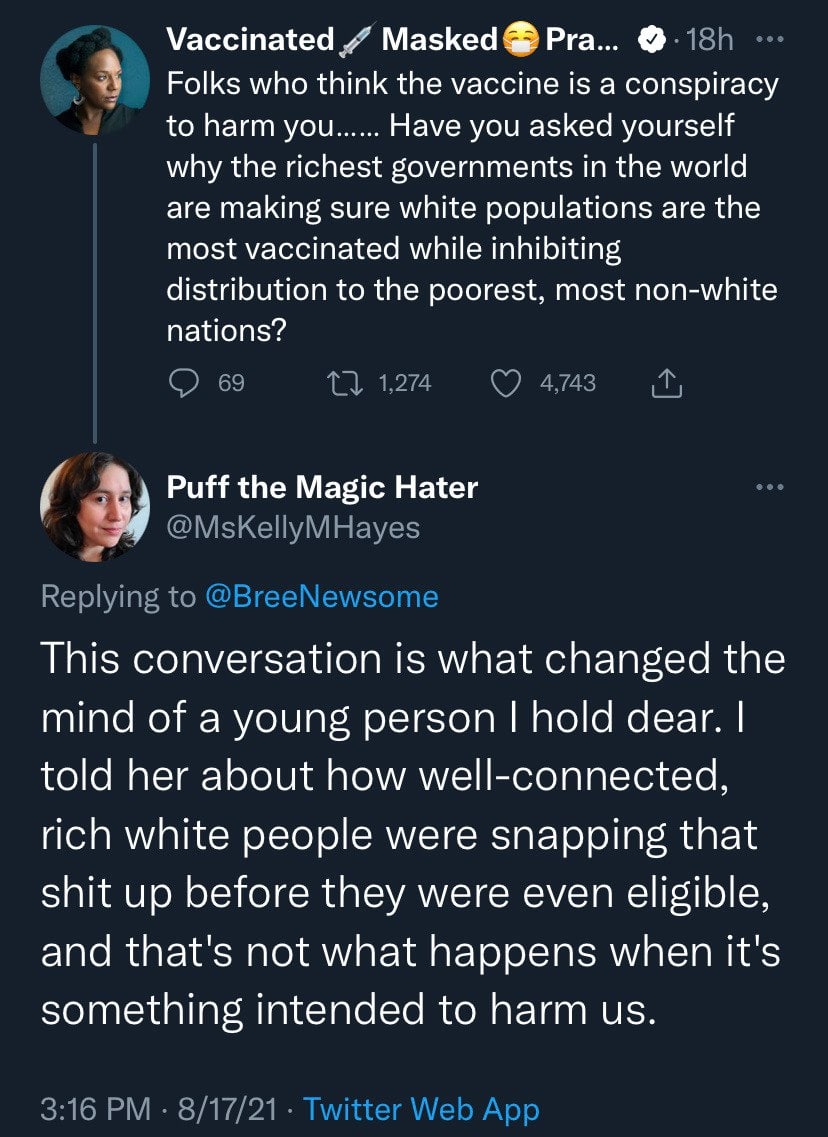Open the @MsKellyMHayes handle

293,527
